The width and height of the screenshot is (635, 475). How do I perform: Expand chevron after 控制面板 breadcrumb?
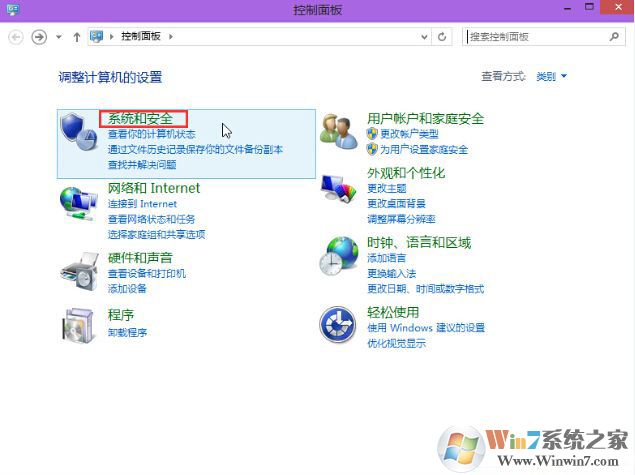pos(170,36)
